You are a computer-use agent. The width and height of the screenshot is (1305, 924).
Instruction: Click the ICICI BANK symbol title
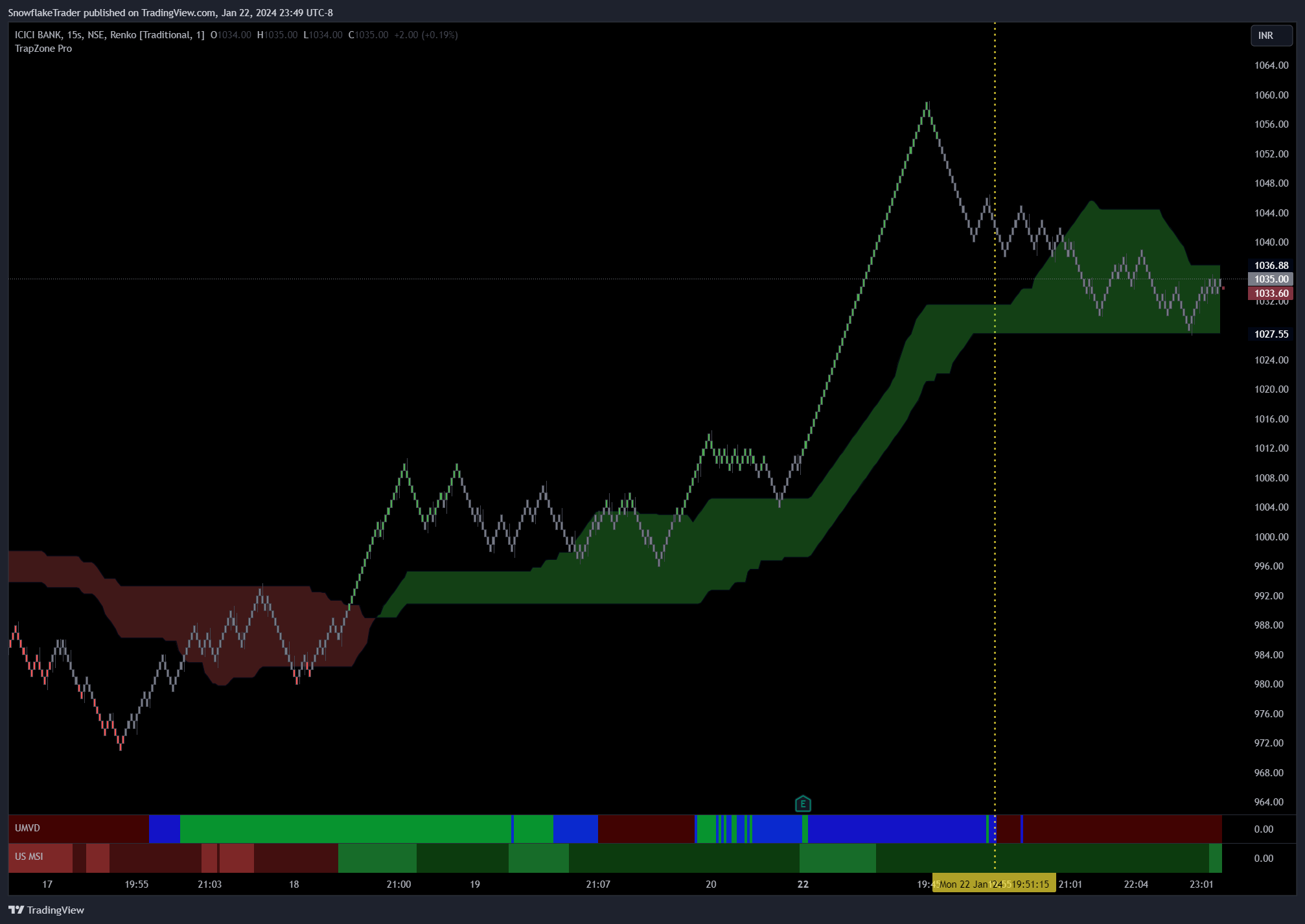point(109,35)
